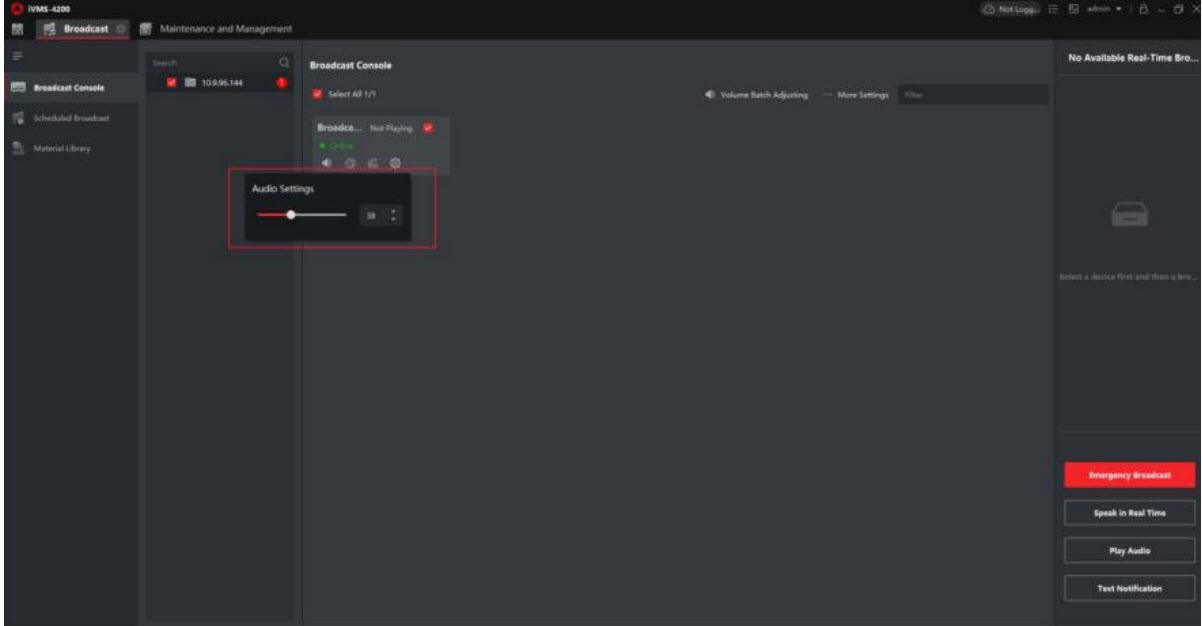This screenshot has width=1203, height=626.
Task: Click the Audio Settings volume slider handle
Action: pos(291,214)
